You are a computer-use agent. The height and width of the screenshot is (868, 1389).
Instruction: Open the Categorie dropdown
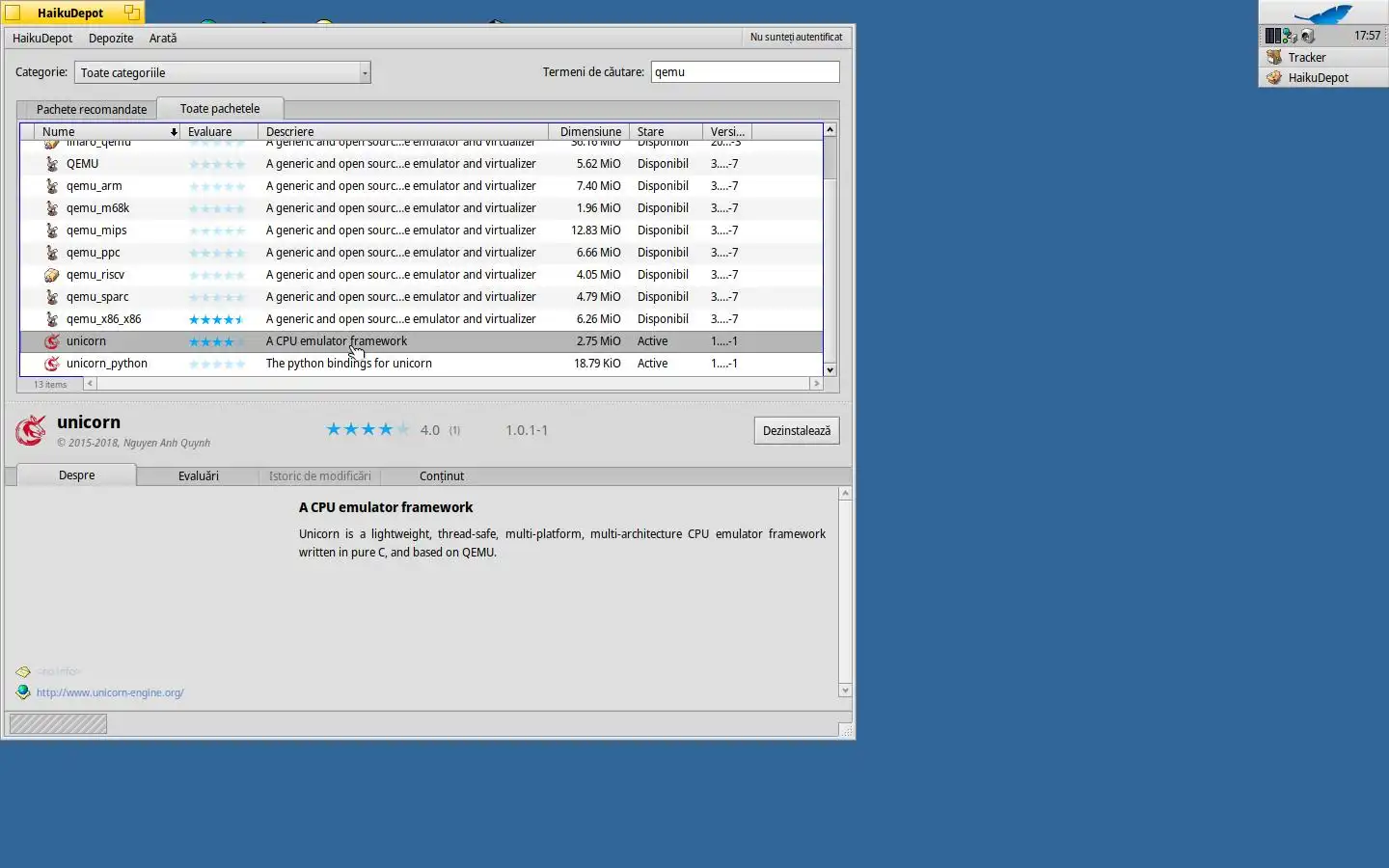pyautogui.click(x=223, y=72)
